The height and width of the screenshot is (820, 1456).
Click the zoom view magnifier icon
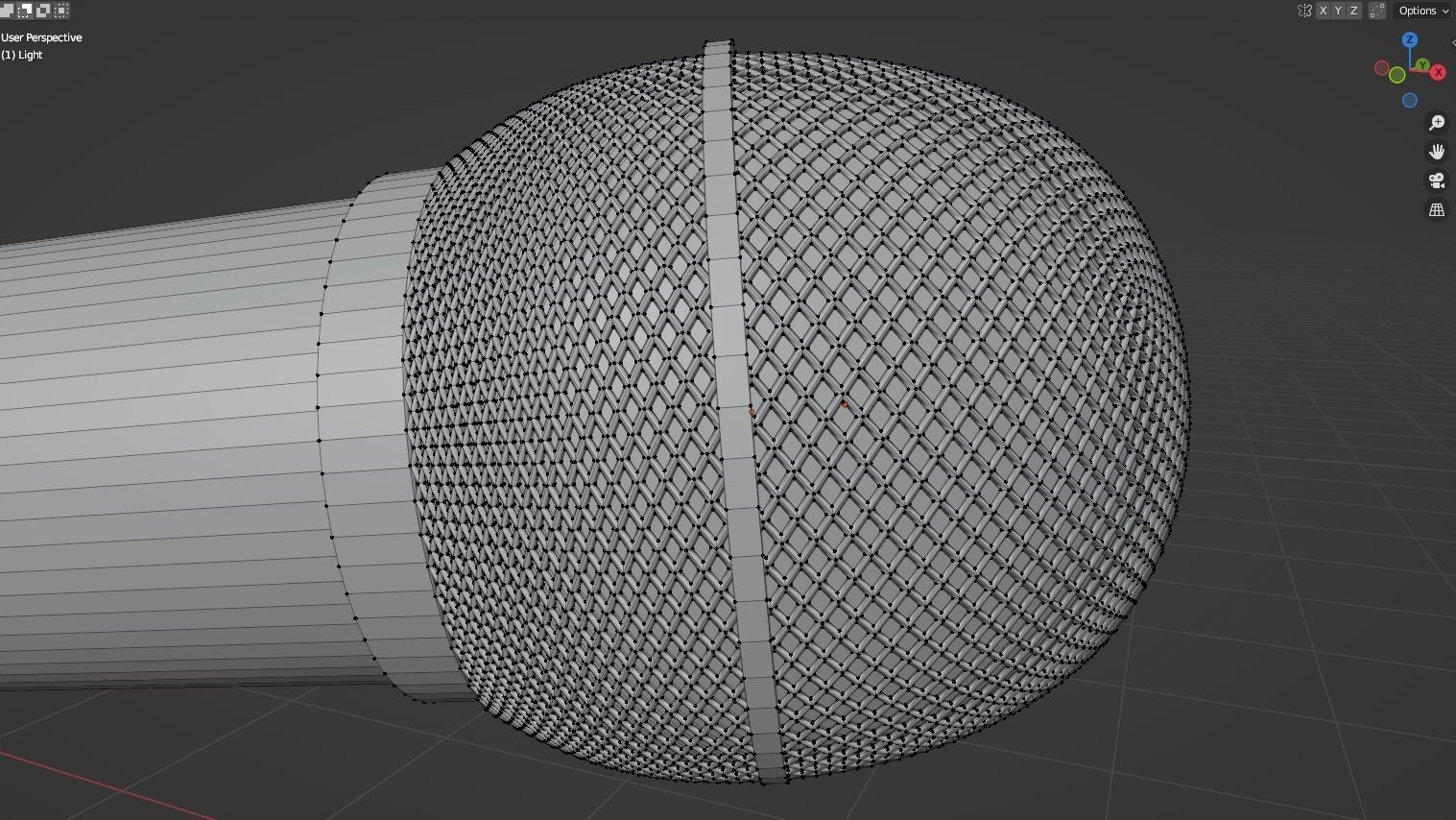pos(1437,123)
